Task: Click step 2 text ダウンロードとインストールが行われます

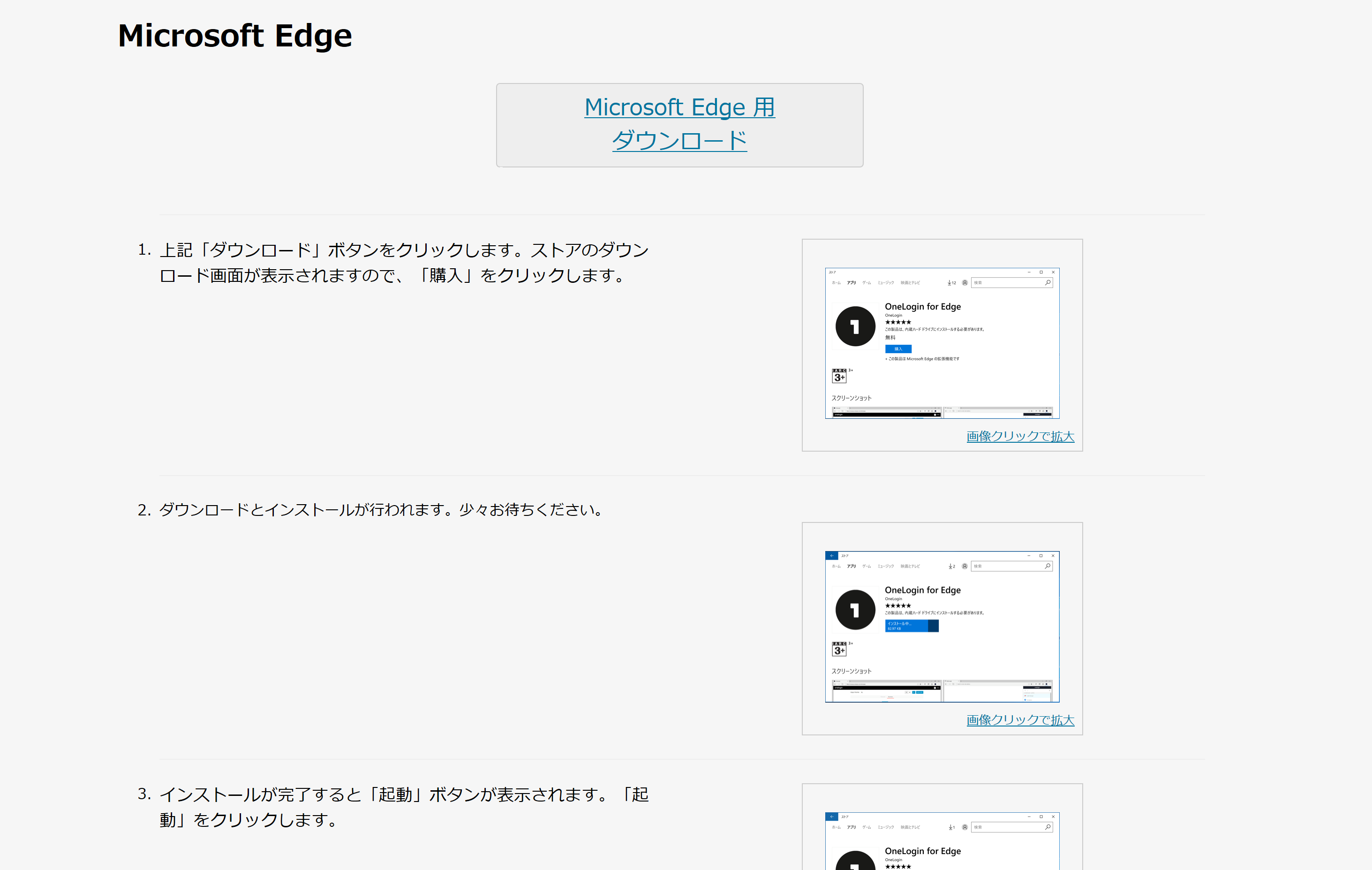Action: point(381,509)
